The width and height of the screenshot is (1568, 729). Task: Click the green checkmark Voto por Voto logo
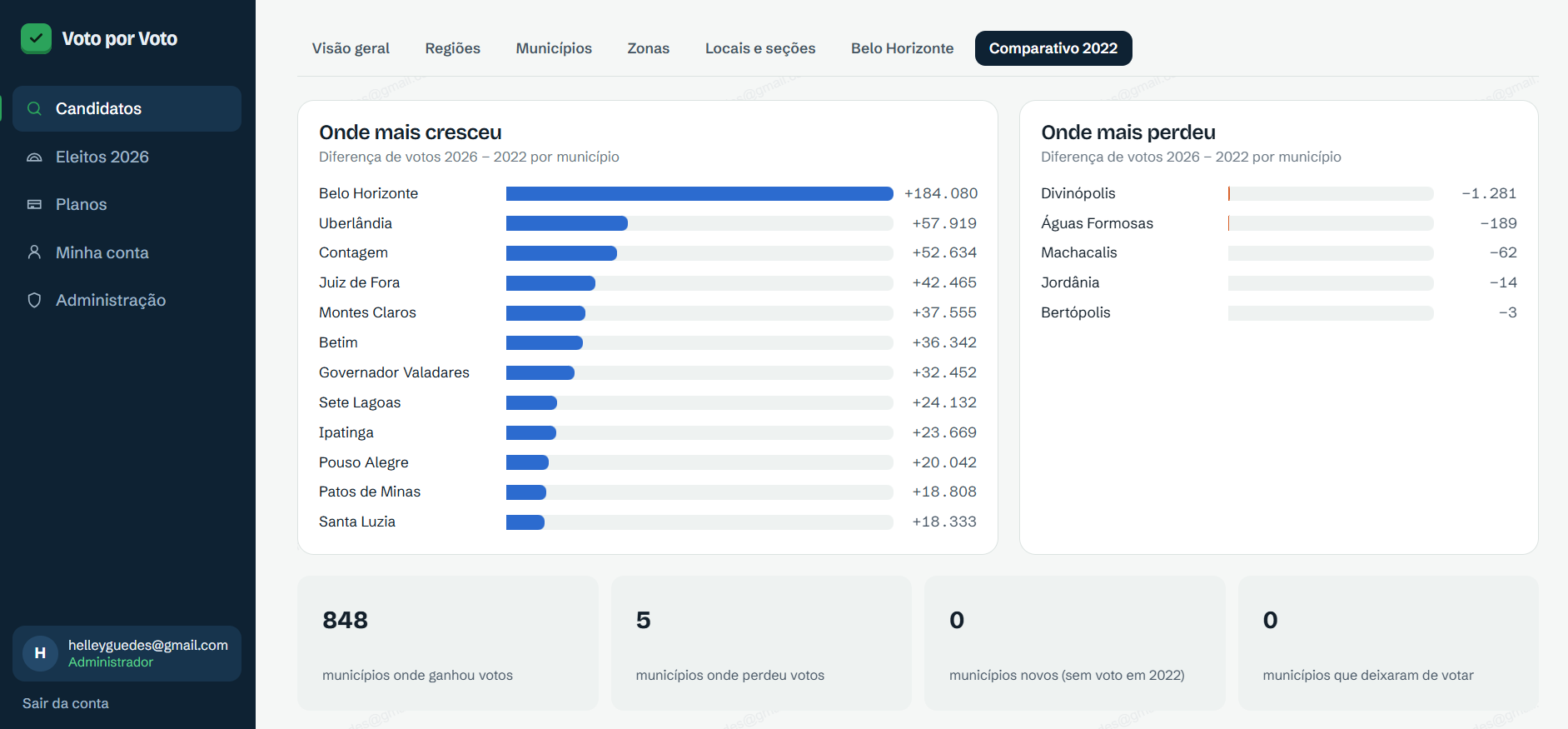click(x=36, y=38)
